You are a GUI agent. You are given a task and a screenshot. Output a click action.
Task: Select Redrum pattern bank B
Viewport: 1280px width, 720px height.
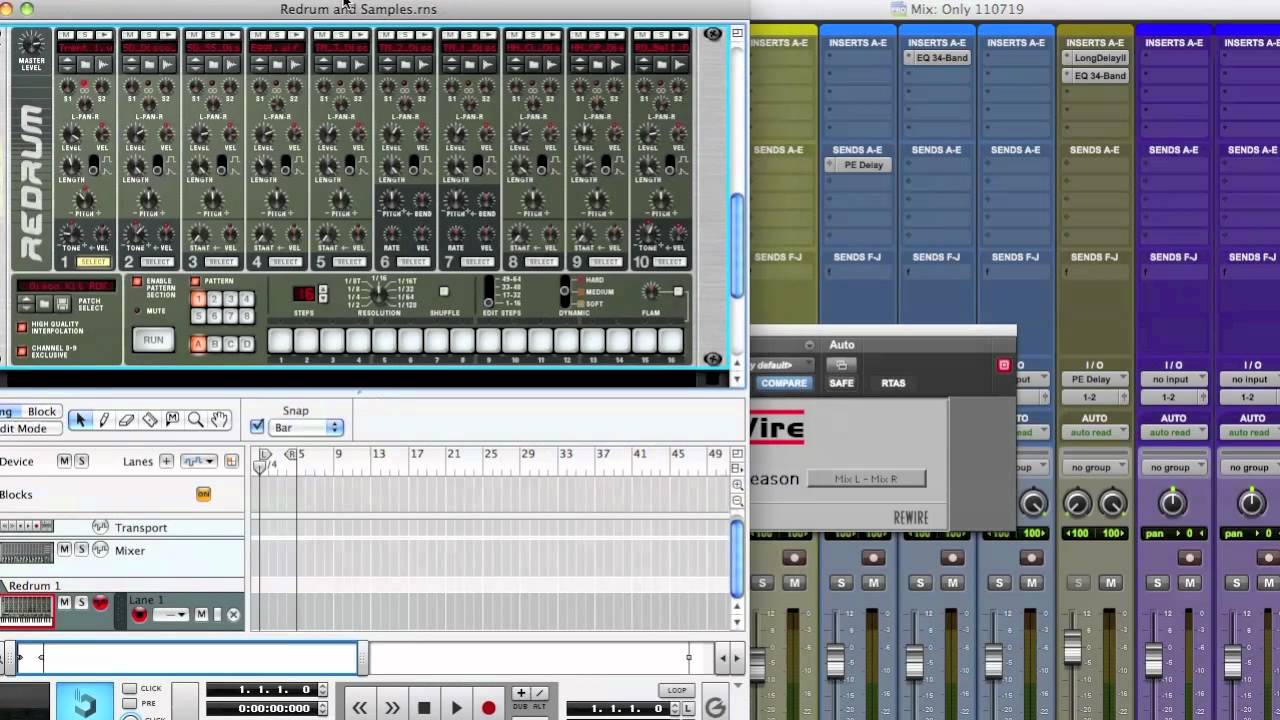point(214,344)
